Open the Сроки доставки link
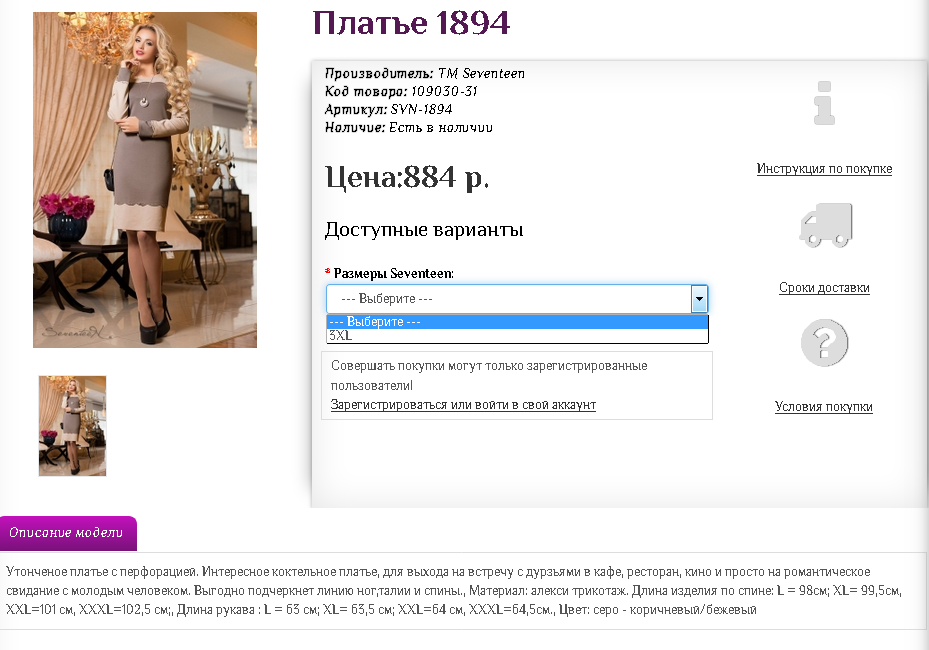Viewport: 929px width, 650px height. point(824,288)
